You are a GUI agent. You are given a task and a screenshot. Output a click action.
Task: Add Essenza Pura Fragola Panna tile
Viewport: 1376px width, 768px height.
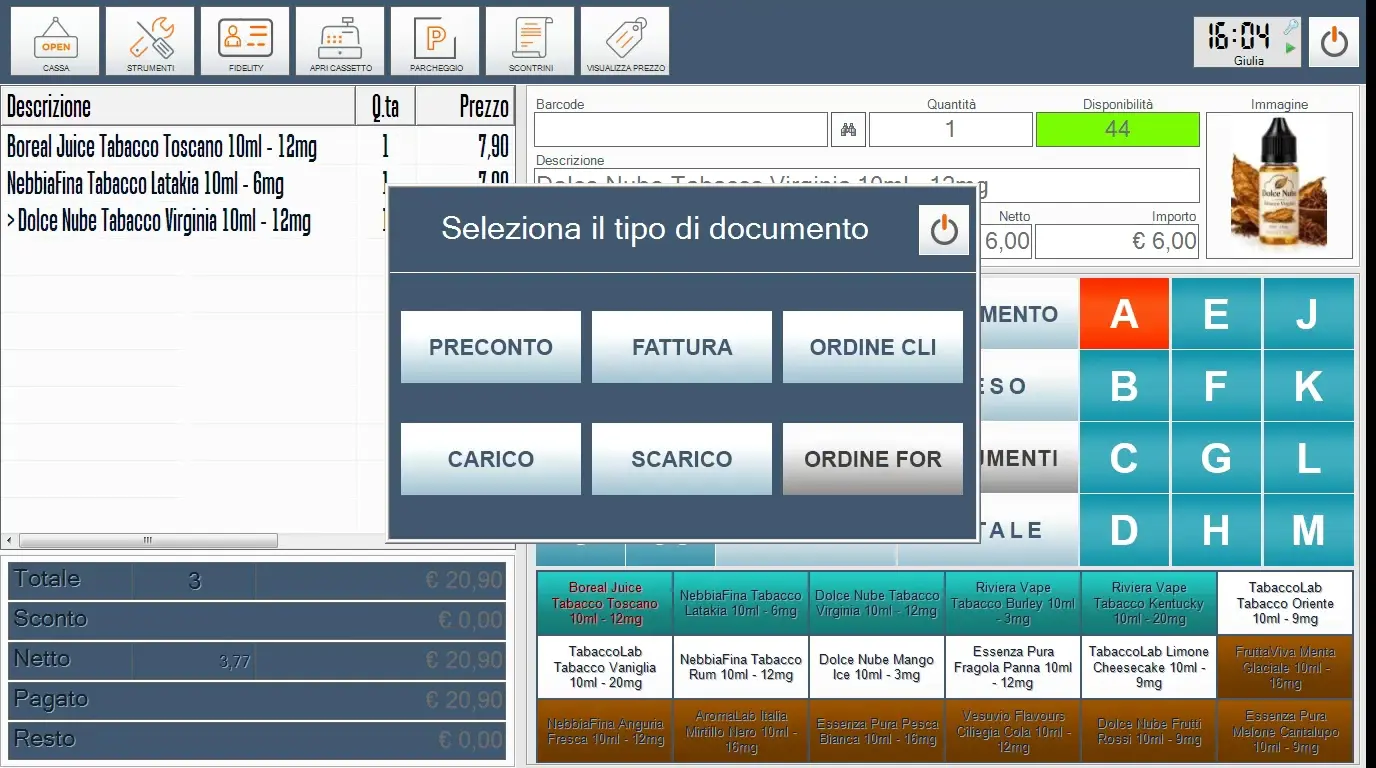point(1013,667)
